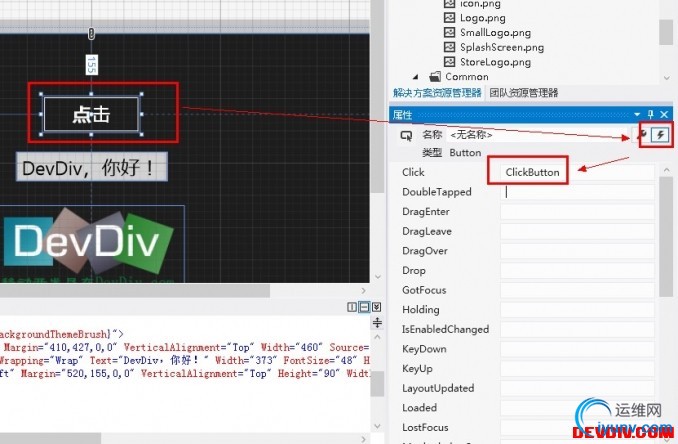Click the designer vertical scrollbar down arrow
Image resolution: width=678 pixels, height=444 pixels.
(x=377, y=276)
